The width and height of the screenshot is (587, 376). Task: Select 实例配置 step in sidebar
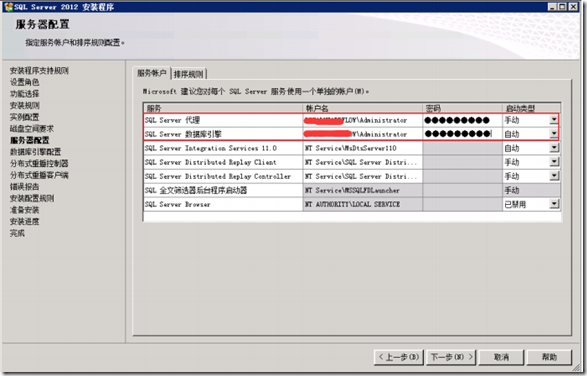(24, 117)
